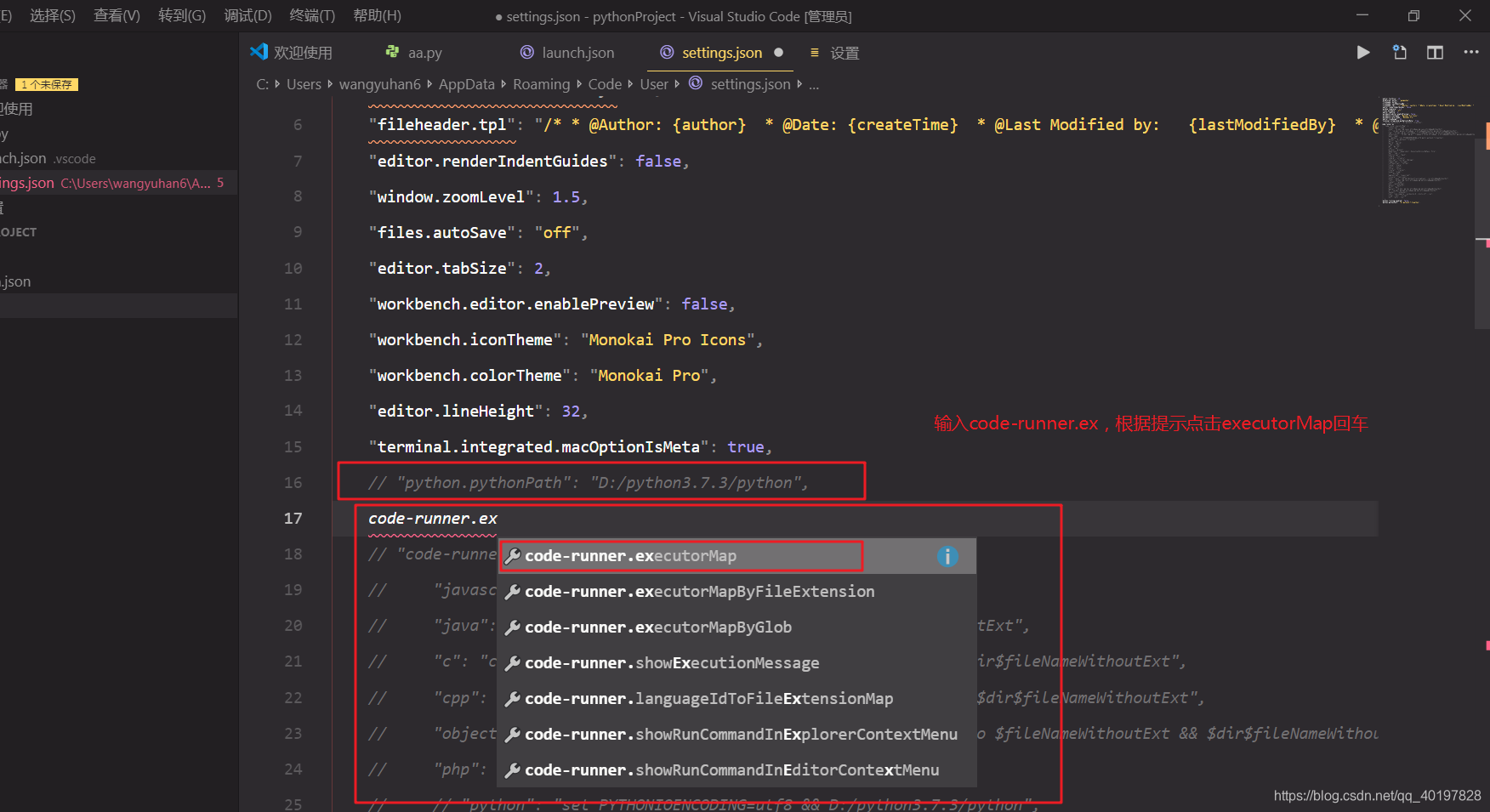Click the unsaved dot on the settings.json tab
The image size is (1490, 812).
(x=778, y=52)
